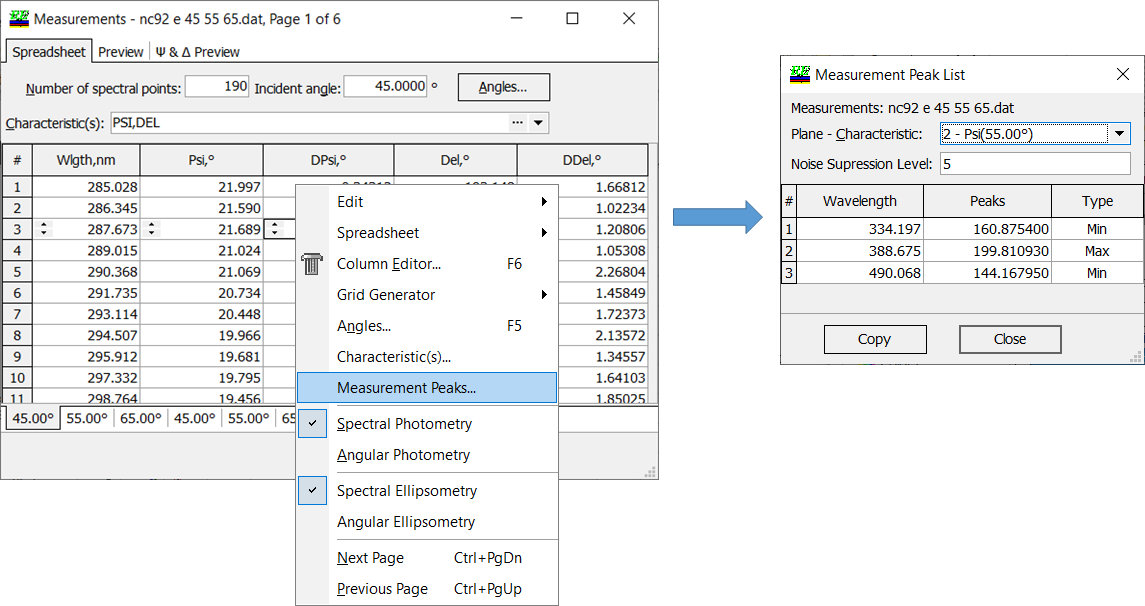Enable Angular Ellipsometry in the context menu

click(x=427, y=522)
